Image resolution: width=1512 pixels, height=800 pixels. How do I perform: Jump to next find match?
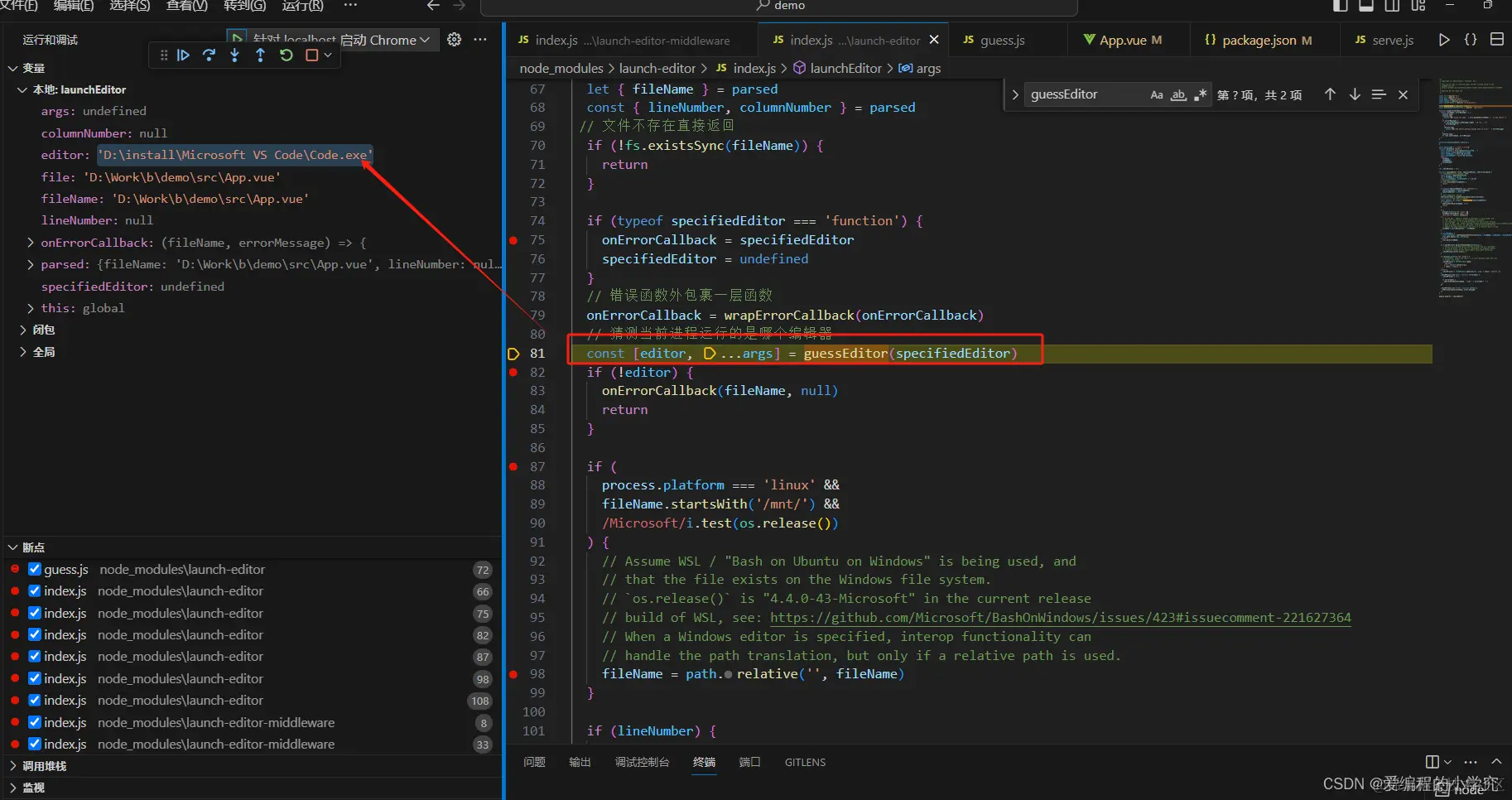click(x=1355, y=94)
